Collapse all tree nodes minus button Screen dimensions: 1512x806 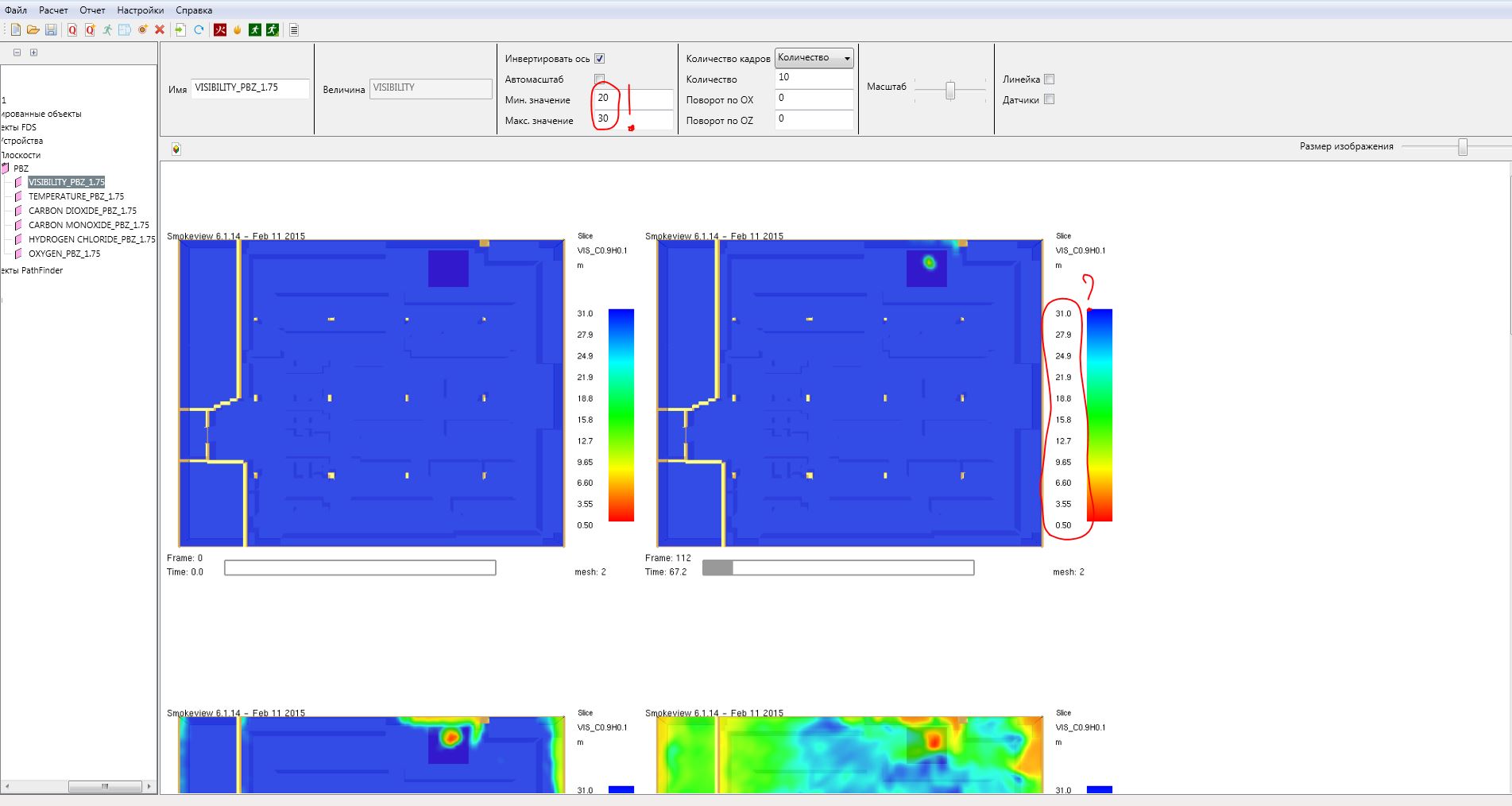pyautogui.click(x=17, y=52)
